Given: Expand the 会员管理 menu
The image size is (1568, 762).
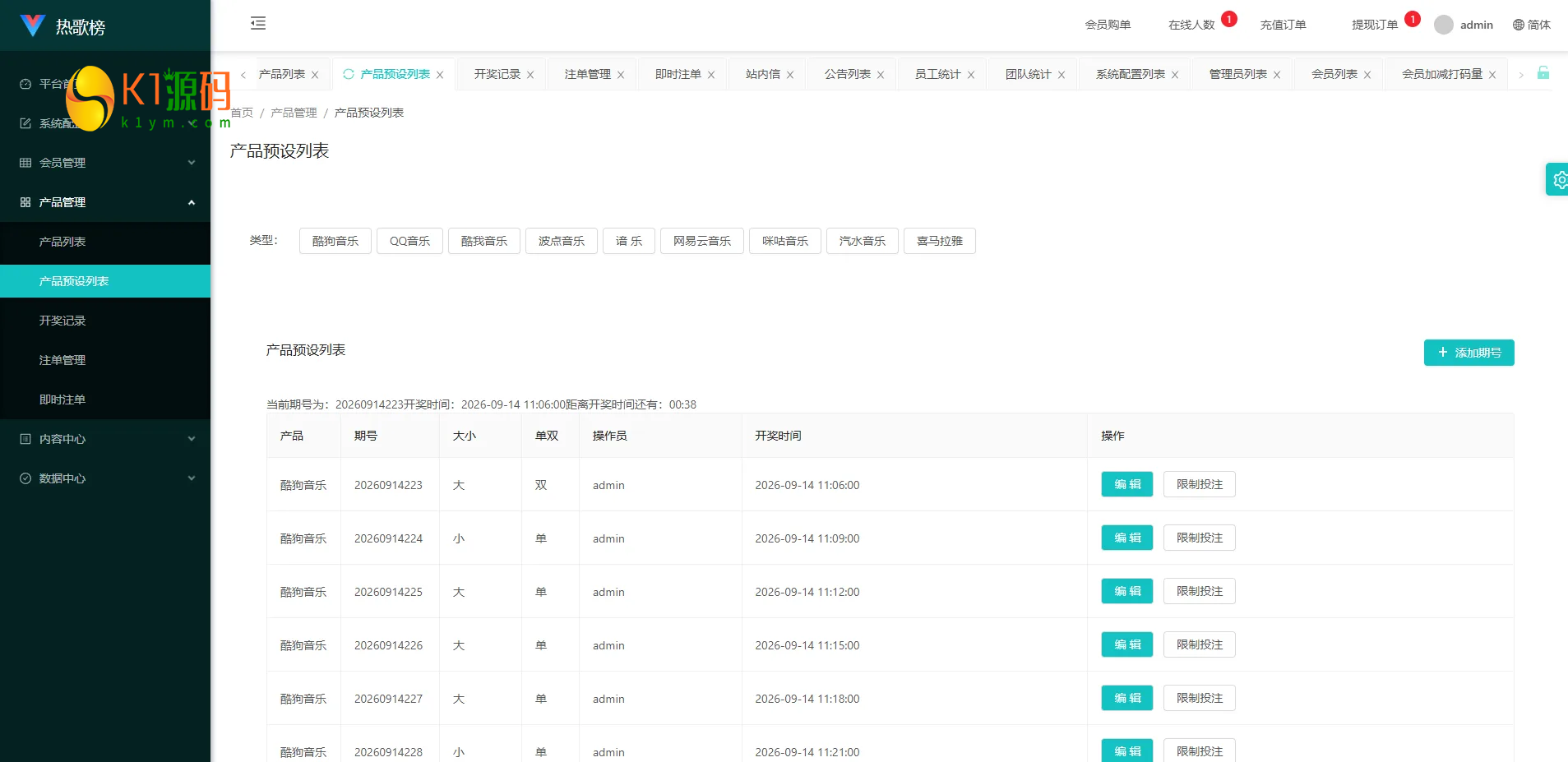Looking at the screenshot, I should click(105, 163).
